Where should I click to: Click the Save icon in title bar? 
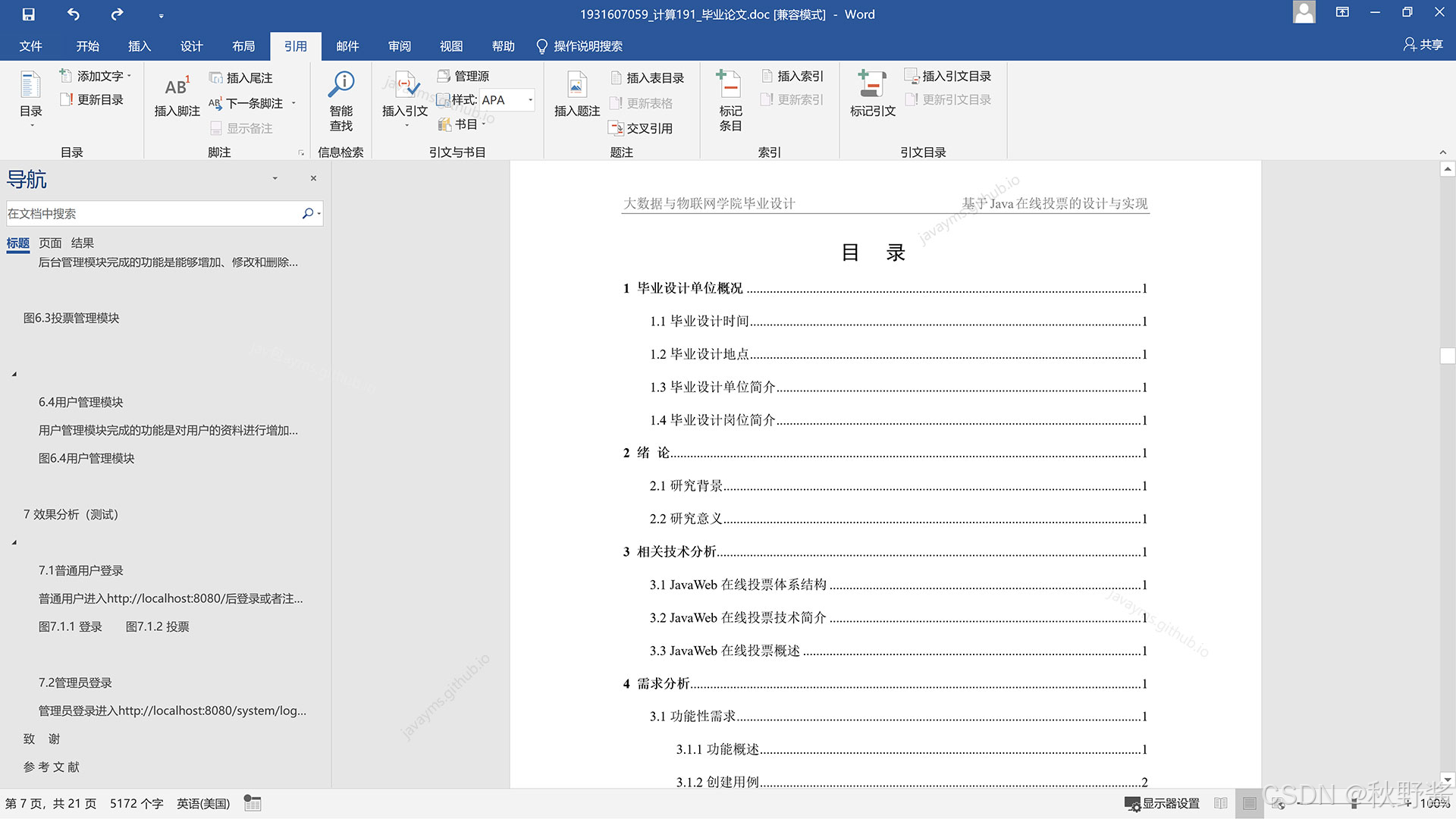pos(28,14)
